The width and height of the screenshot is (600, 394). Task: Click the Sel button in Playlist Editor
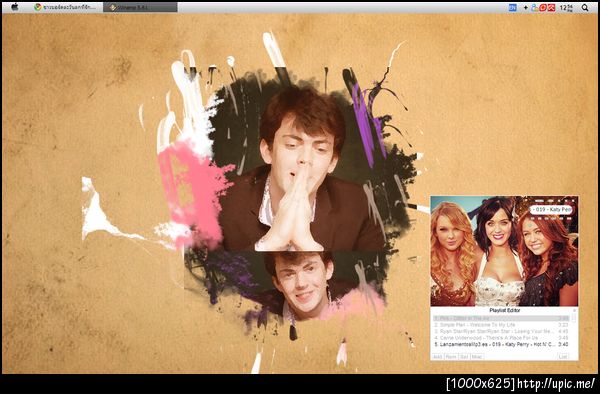(x=464, y=357)
